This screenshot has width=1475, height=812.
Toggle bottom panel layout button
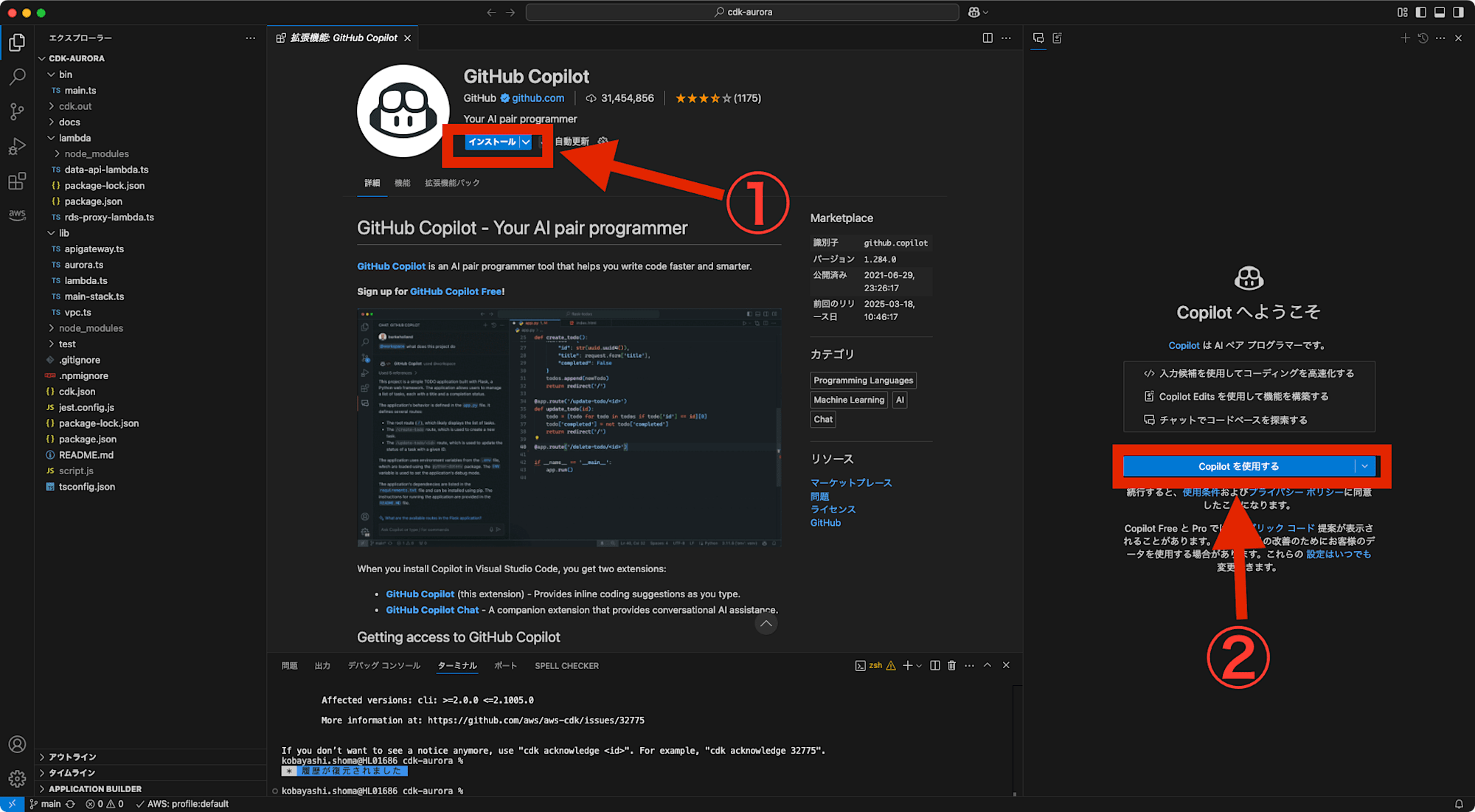[1440, 12]
